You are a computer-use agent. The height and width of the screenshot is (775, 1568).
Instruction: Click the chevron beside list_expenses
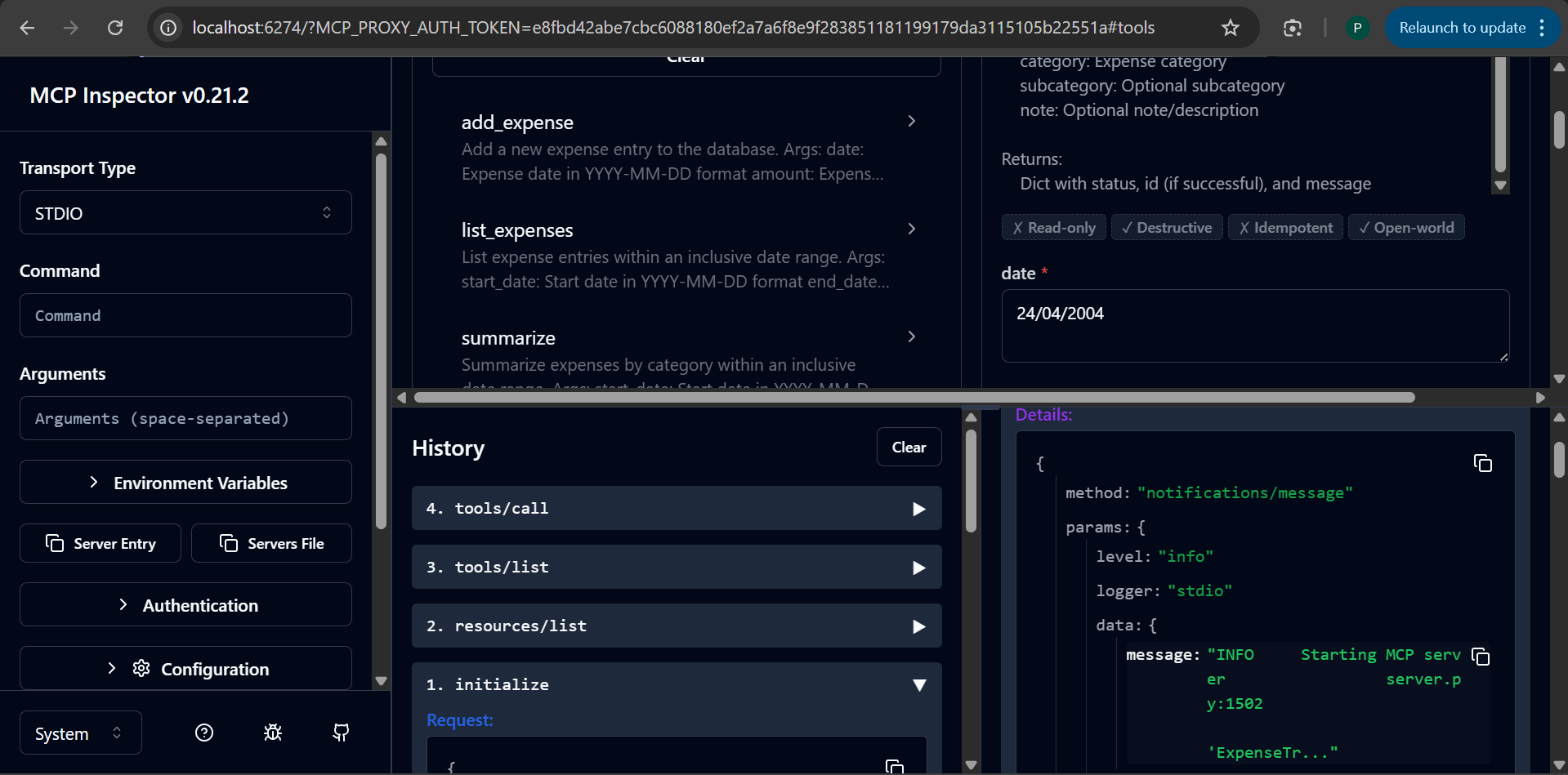[x=911, y=229]
